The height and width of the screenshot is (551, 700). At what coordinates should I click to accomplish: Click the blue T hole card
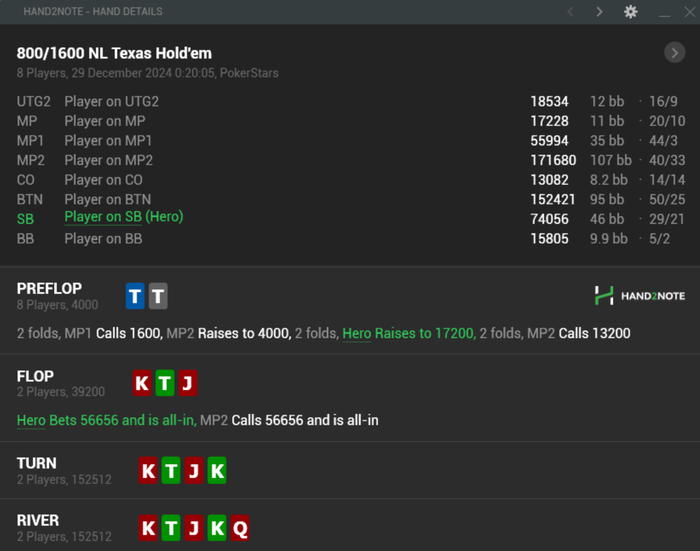click(136, 295)
